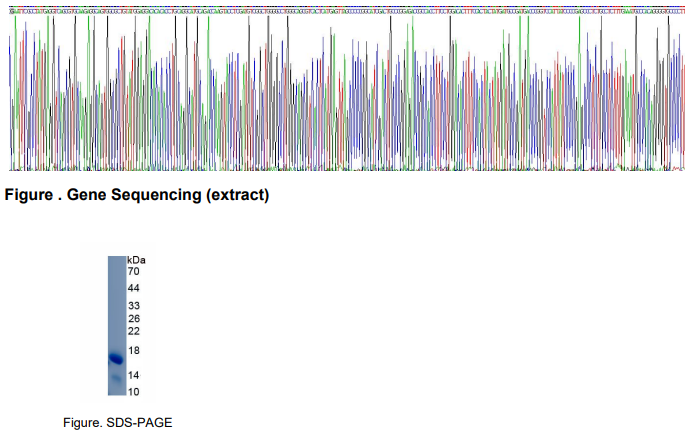
Task: Select the 26 kDa marker label
Action: [133, 318]
